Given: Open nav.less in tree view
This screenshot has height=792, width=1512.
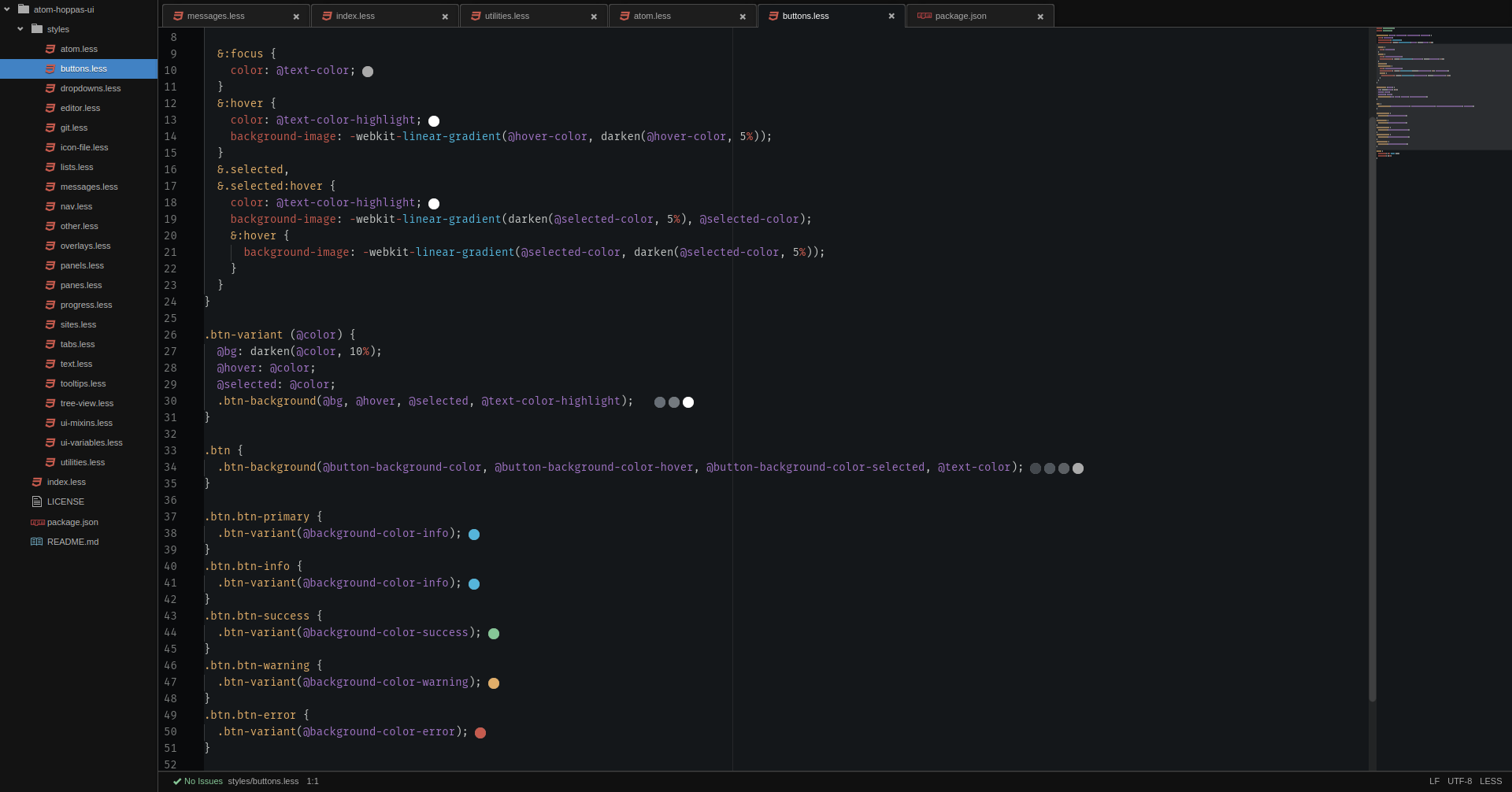Looking at the screenshot, I should (x=79, y=206).
